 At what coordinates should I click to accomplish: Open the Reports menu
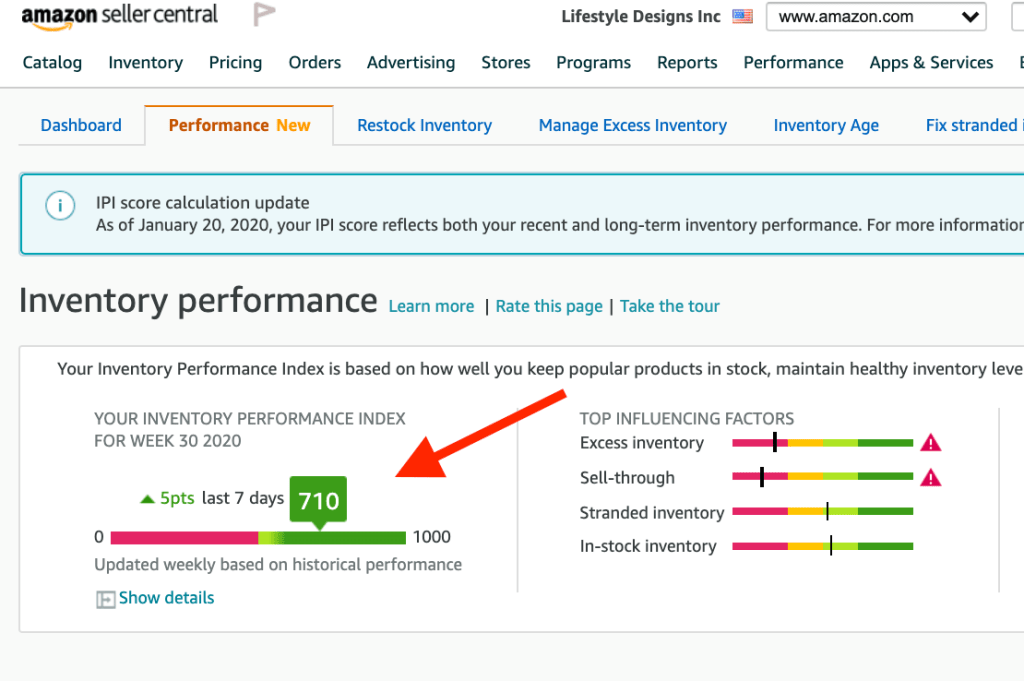[687, 63]
